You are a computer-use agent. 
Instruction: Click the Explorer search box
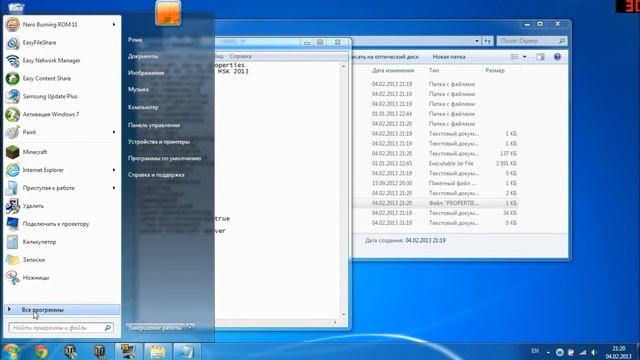[532, 41]
